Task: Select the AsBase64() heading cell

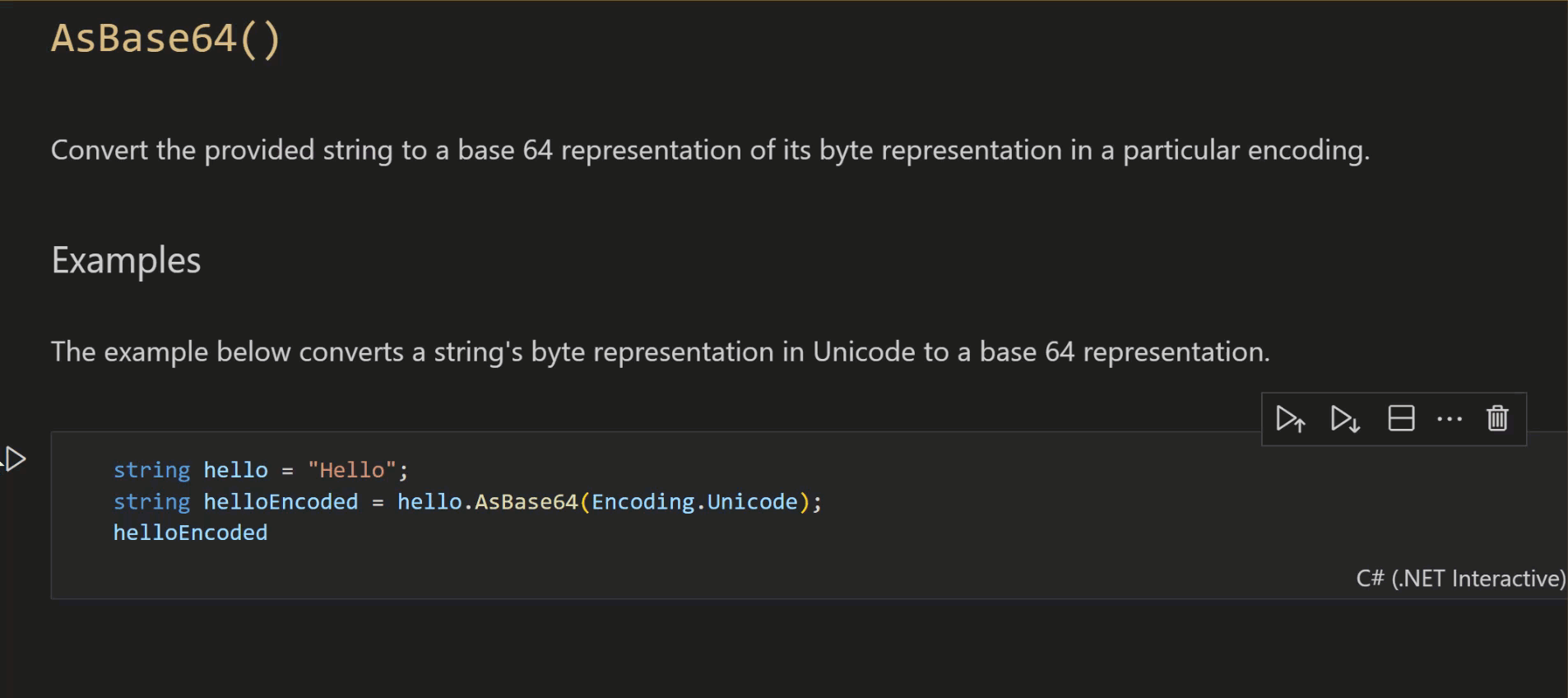Action: [x=165, y=39]
